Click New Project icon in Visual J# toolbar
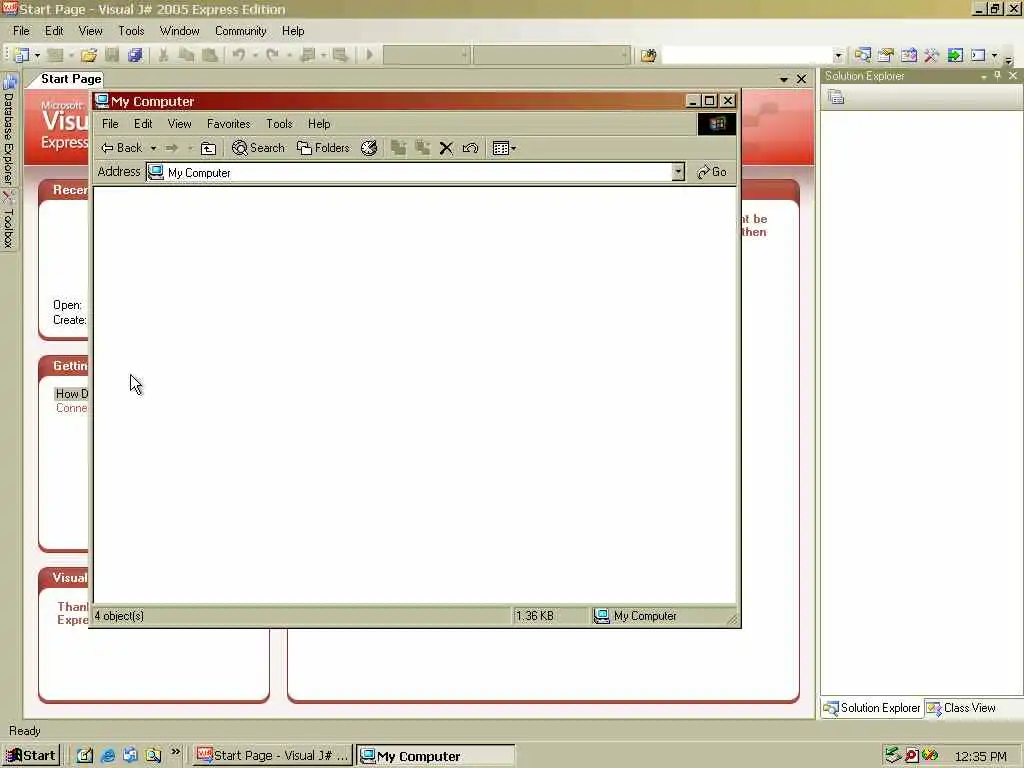 pos(22,56)
